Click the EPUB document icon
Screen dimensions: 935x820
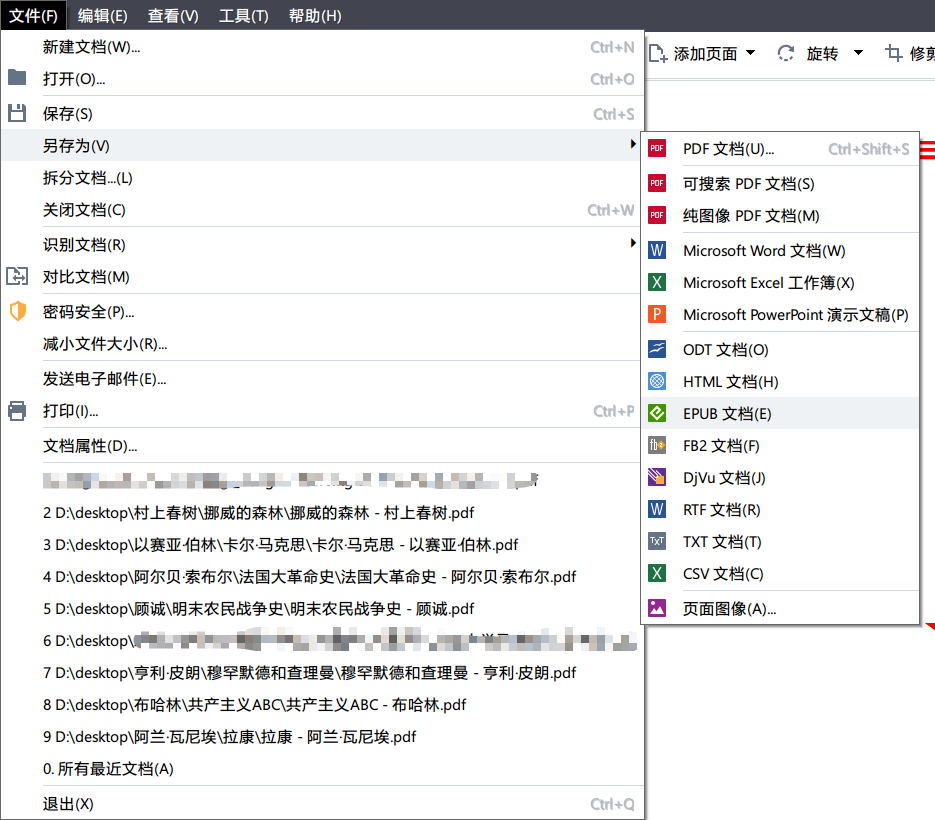click(x=657, y=414)
